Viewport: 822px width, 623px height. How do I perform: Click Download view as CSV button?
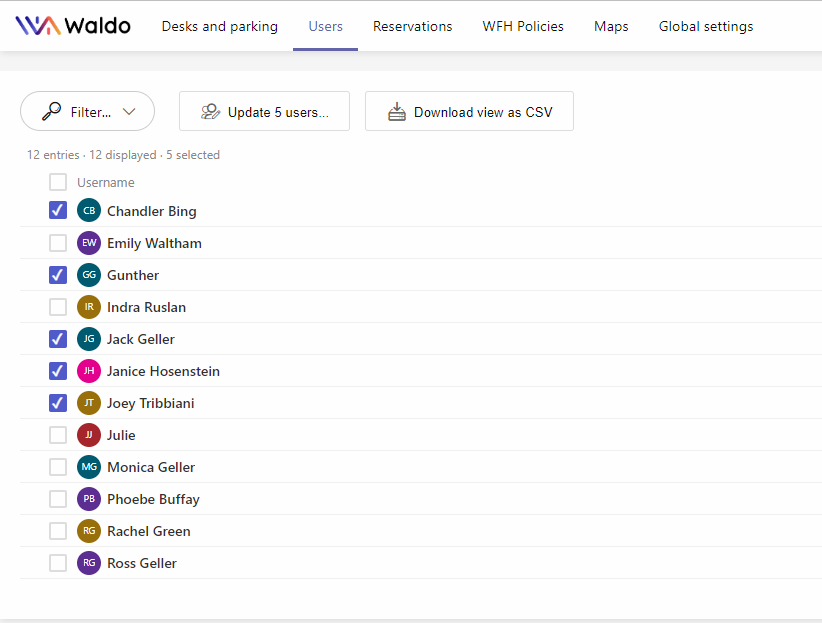click(x=469, y=111)
